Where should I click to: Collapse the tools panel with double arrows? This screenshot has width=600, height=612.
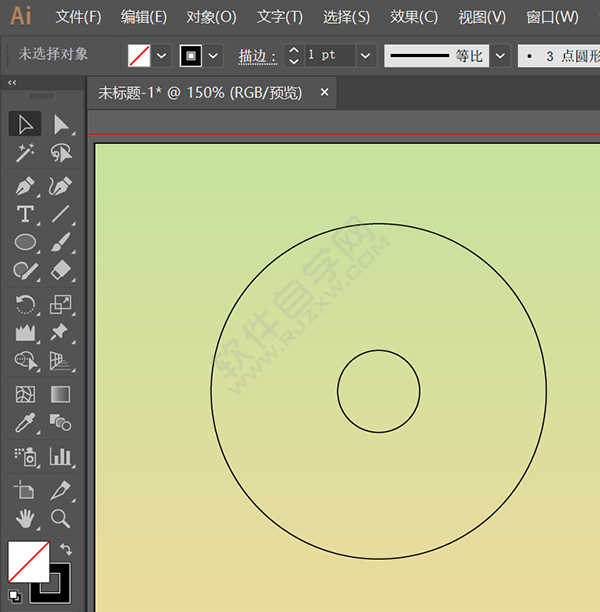[x=12, y=83]
